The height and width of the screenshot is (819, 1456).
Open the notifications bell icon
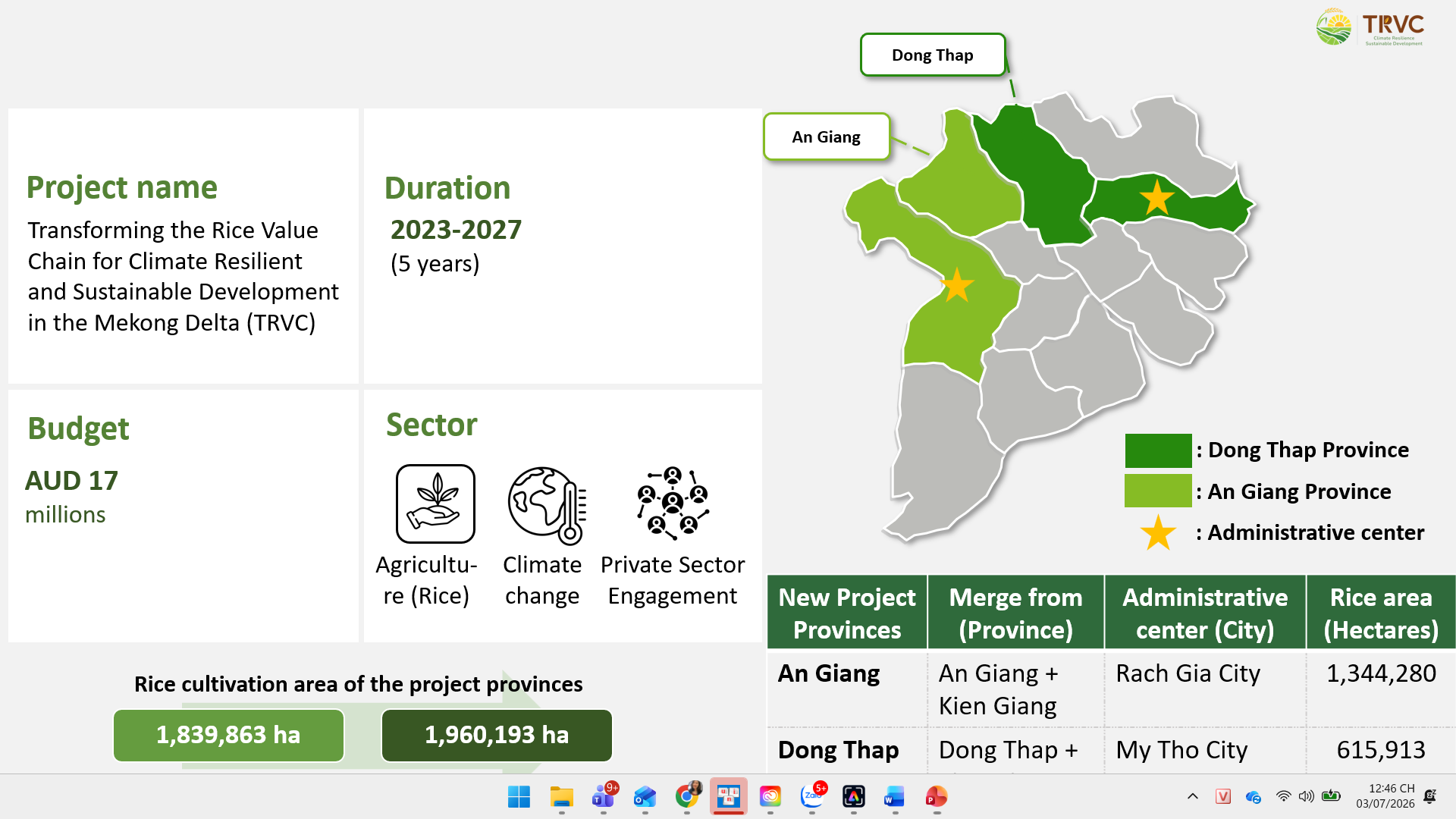1430,796
